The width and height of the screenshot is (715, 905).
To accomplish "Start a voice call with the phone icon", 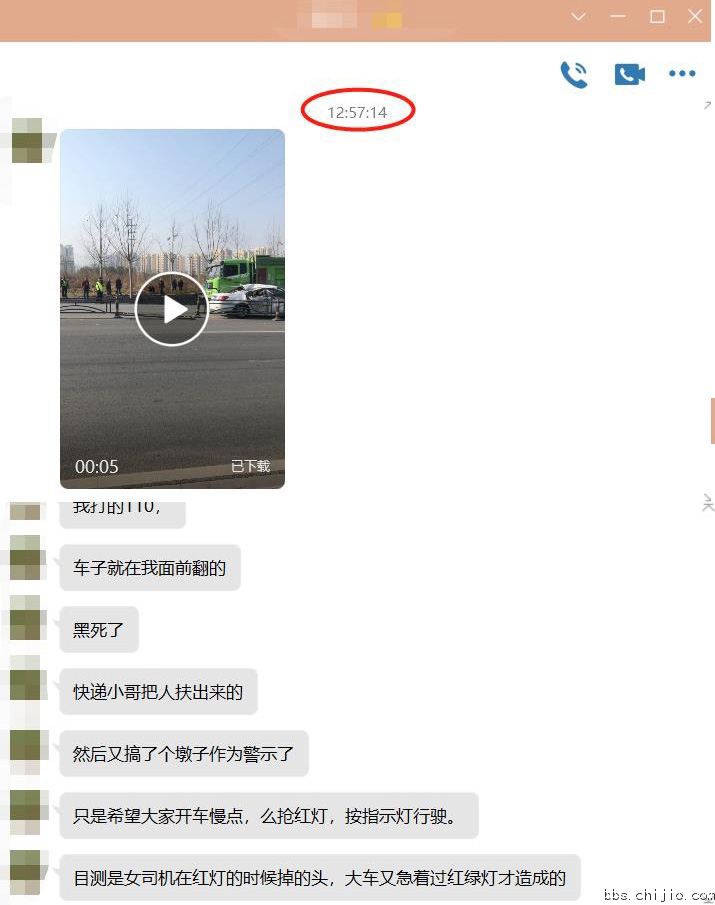I will (574, 74).
